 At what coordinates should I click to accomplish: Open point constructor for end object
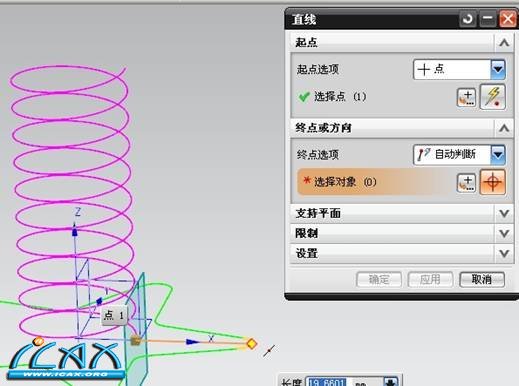[x=466, y=183]
